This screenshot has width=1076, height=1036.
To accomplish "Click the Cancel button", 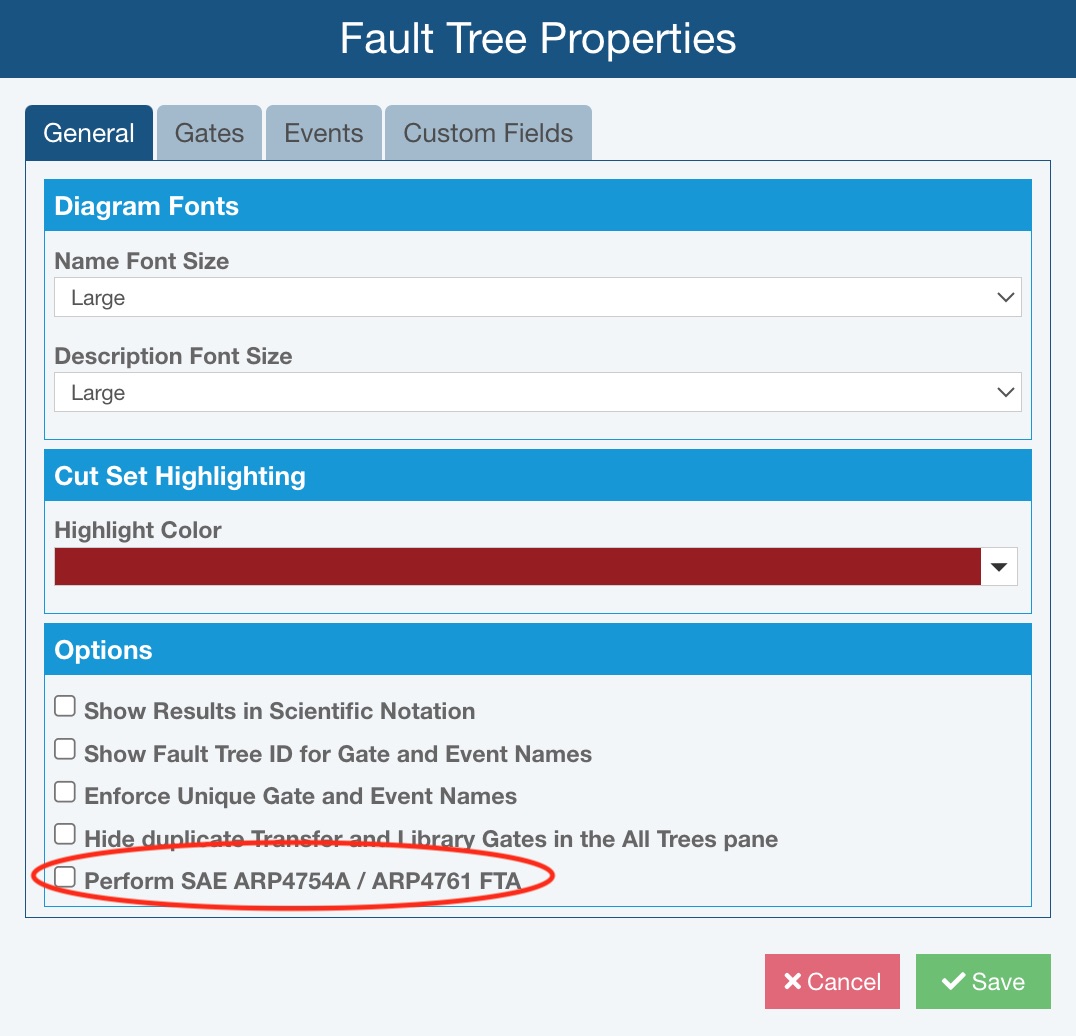I will pyautogui.click(x=832, y=981).
